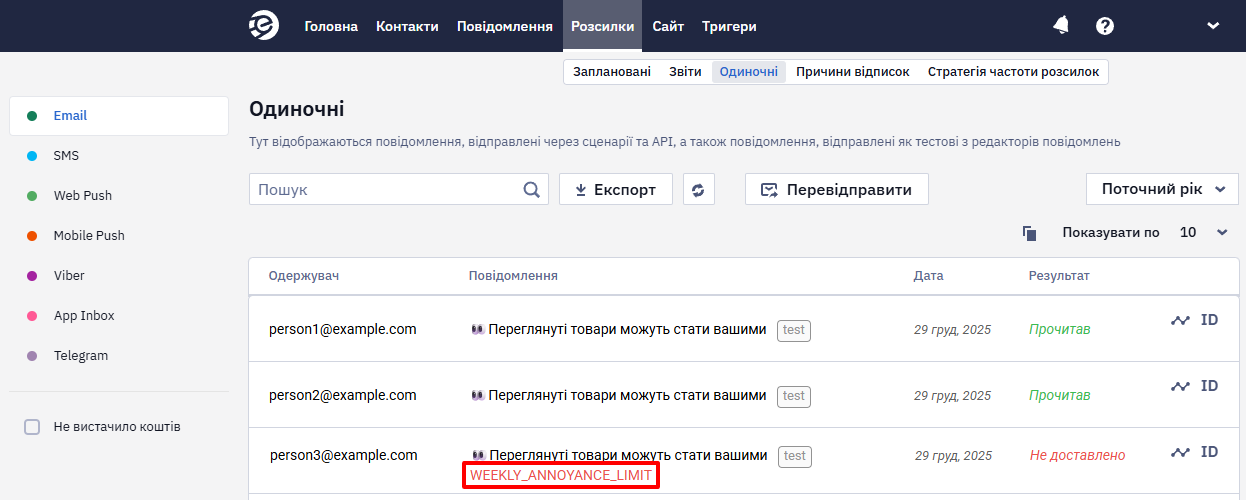
Task: Click the Не доставлено status for person3
Action: click(1077, 455)
